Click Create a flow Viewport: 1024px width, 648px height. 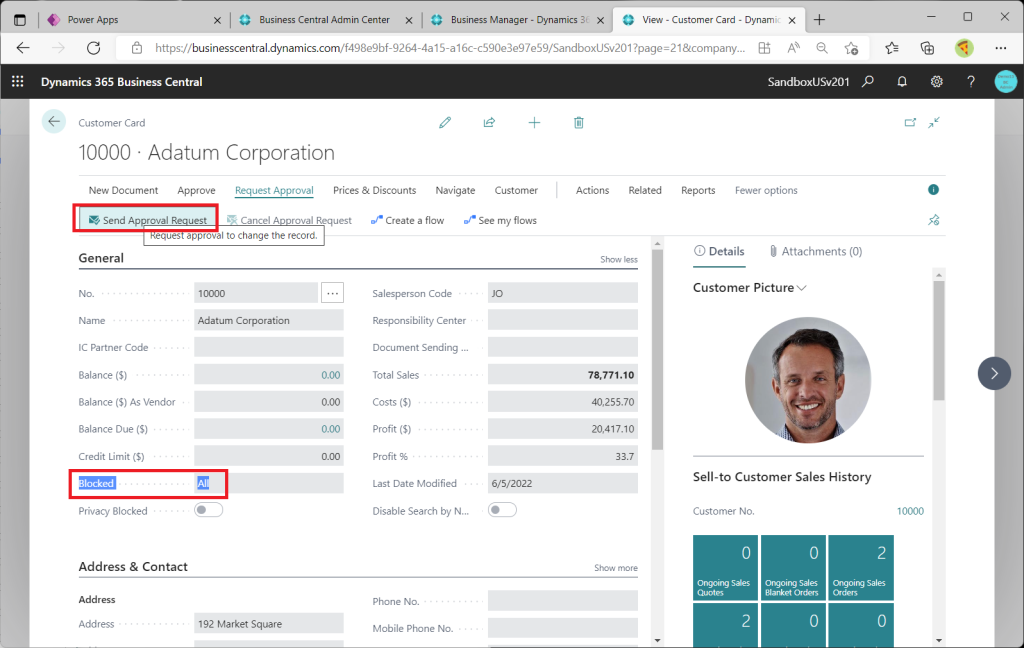point(408,220)
